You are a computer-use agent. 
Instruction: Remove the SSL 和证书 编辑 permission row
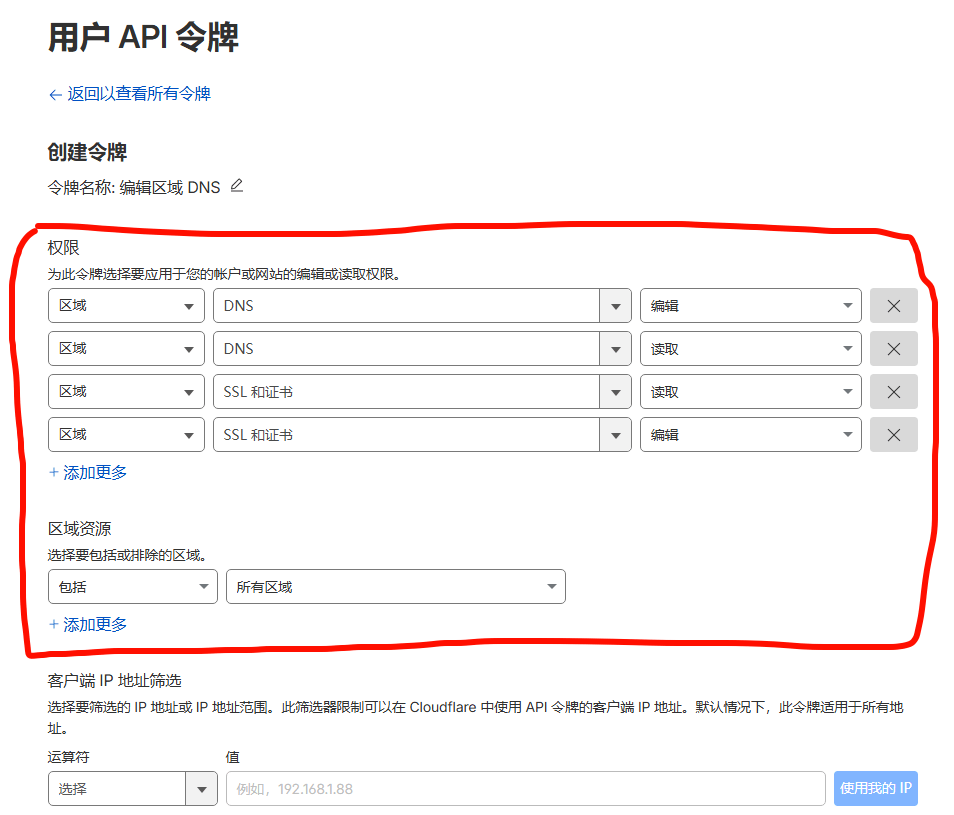click(893, 434)
